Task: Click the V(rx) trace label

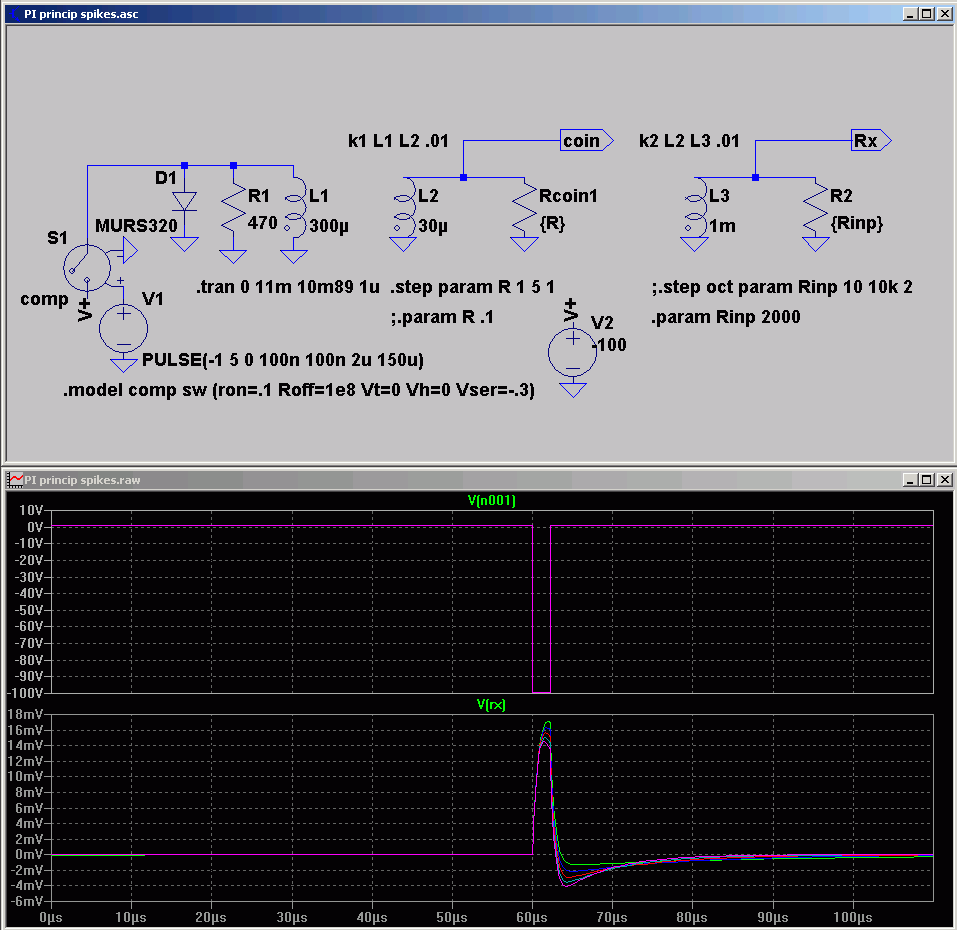Action: 491,705
